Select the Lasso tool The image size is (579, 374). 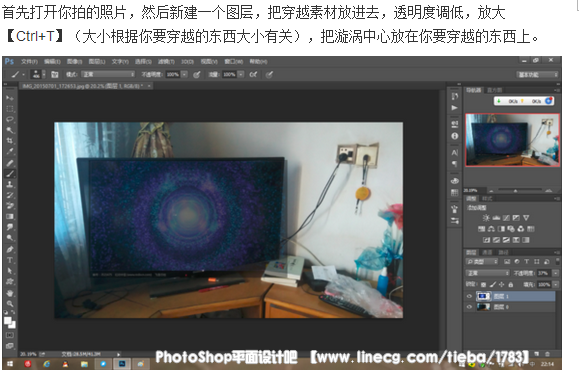click(x=10, y=119)
